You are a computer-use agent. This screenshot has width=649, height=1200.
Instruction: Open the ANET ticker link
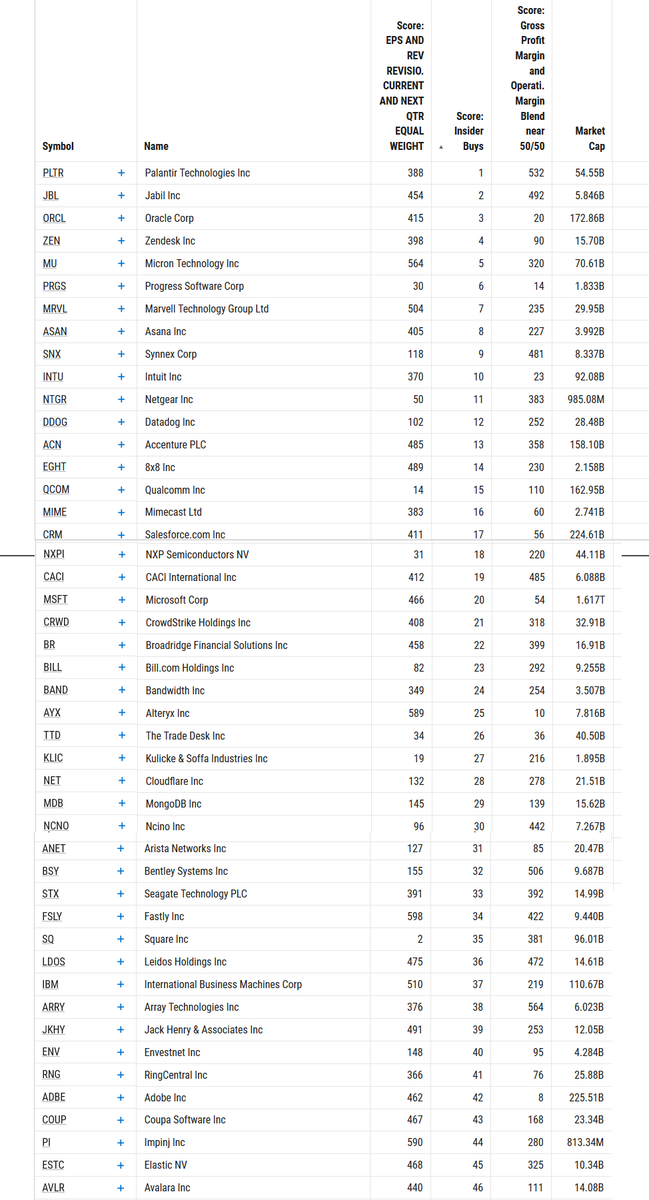point(54,849)
